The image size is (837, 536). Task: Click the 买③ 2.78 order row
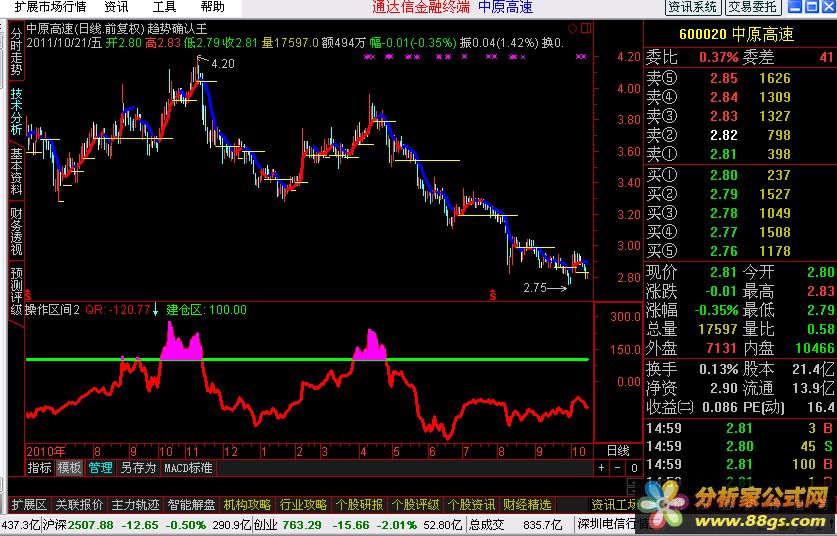click(740, 213)
